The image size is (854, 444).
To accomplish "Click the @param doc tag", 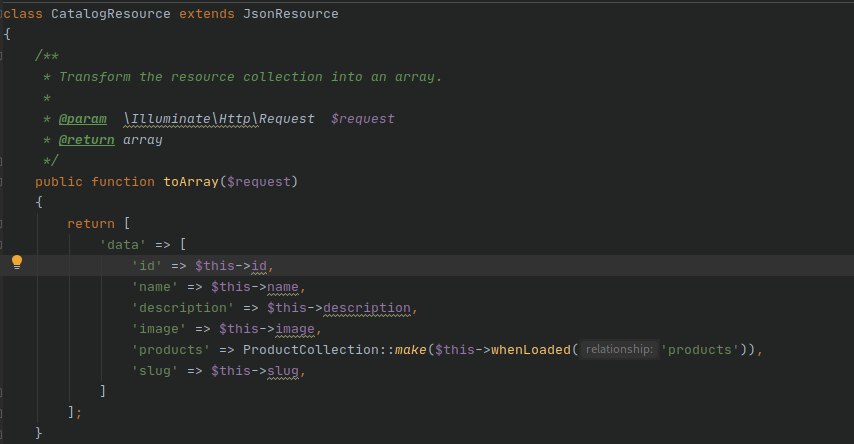I will (x=83, y=119).
